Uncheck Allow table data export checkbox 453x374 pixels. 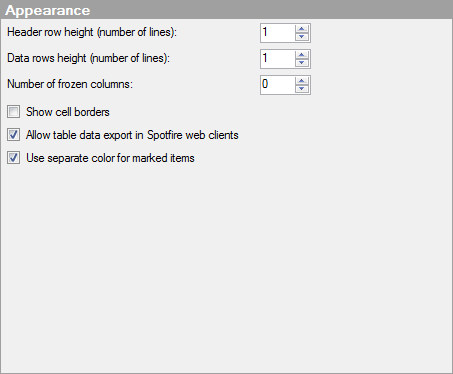pyautogui.click(x=14, y=135)
